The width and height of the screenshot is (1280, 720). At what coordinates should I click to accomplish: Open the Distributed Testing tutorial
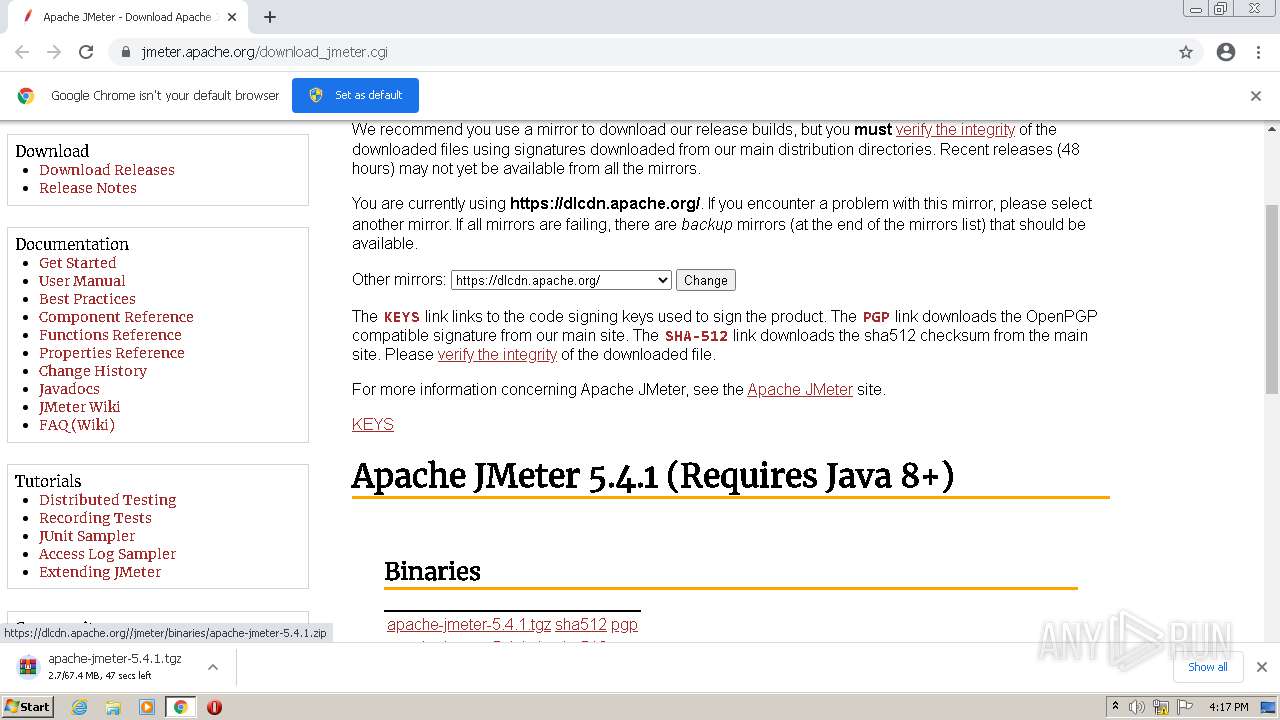(107, 500)
